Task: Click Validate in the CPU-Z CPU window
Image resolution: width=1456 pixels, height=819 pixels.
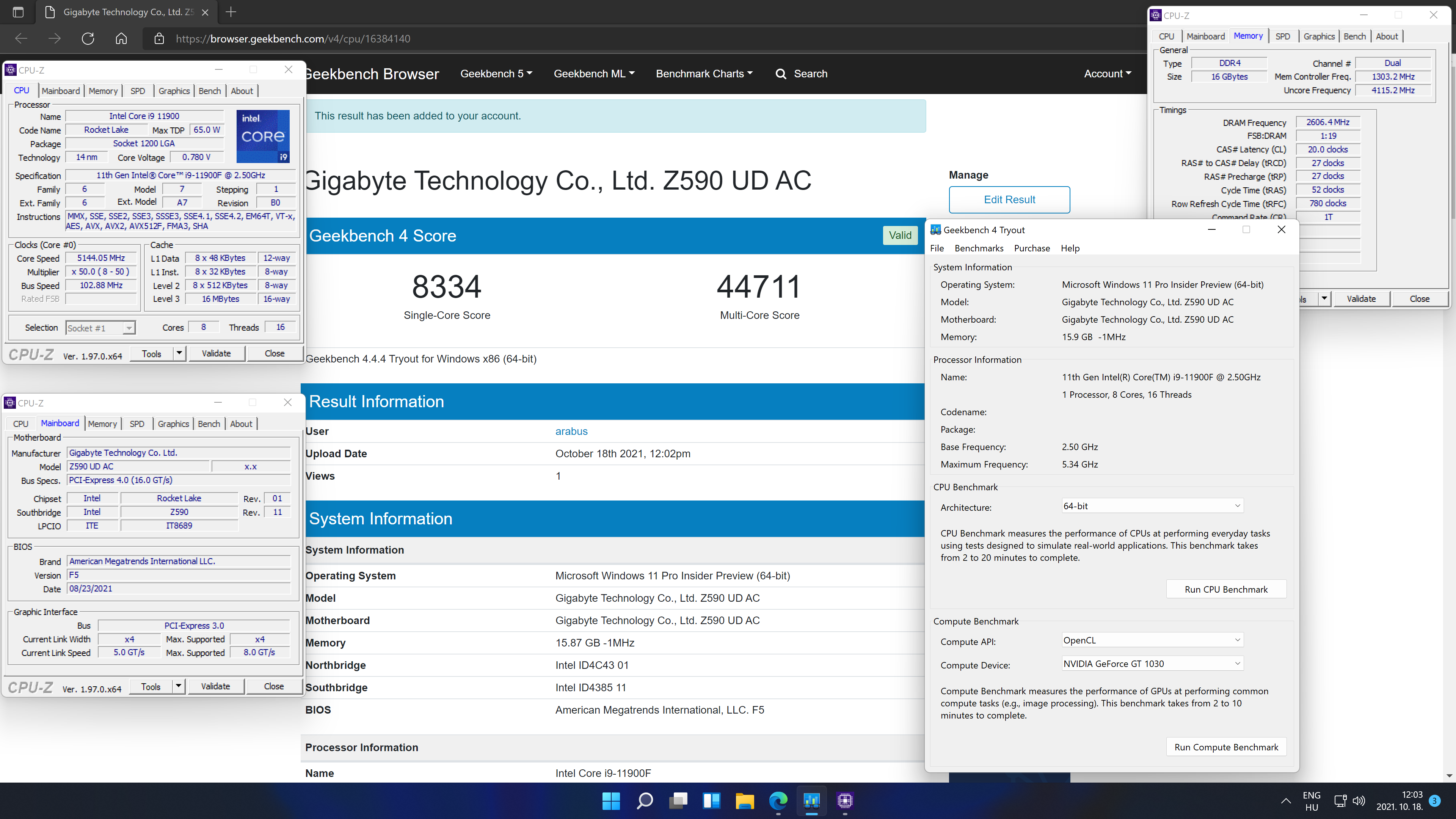Action: [217, 353]
